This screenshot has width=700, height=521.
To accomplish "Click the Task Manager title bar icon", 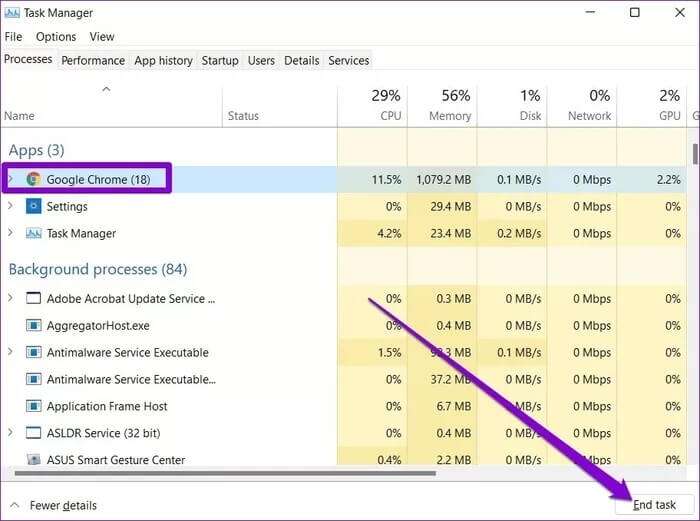I will click(12, 13).
